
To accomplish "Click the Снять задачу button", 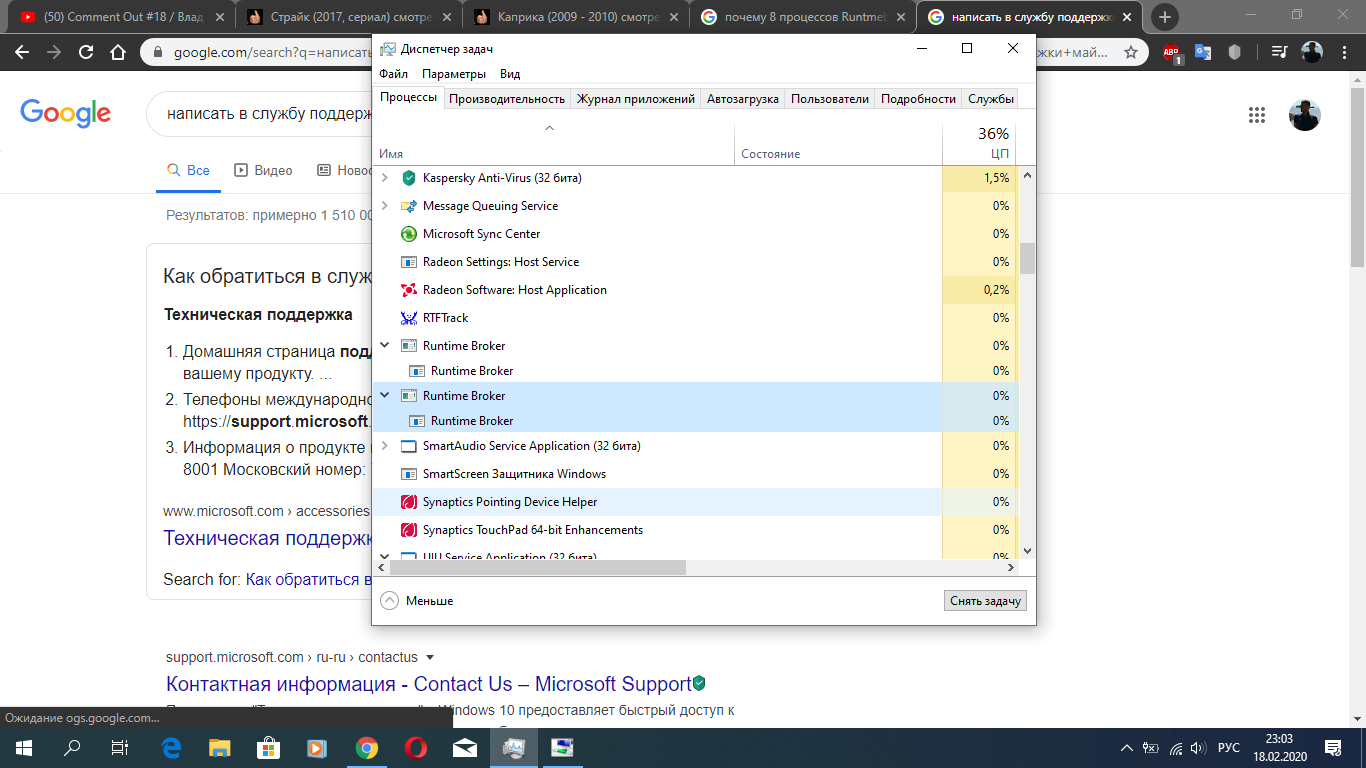I will coord(985,601).
